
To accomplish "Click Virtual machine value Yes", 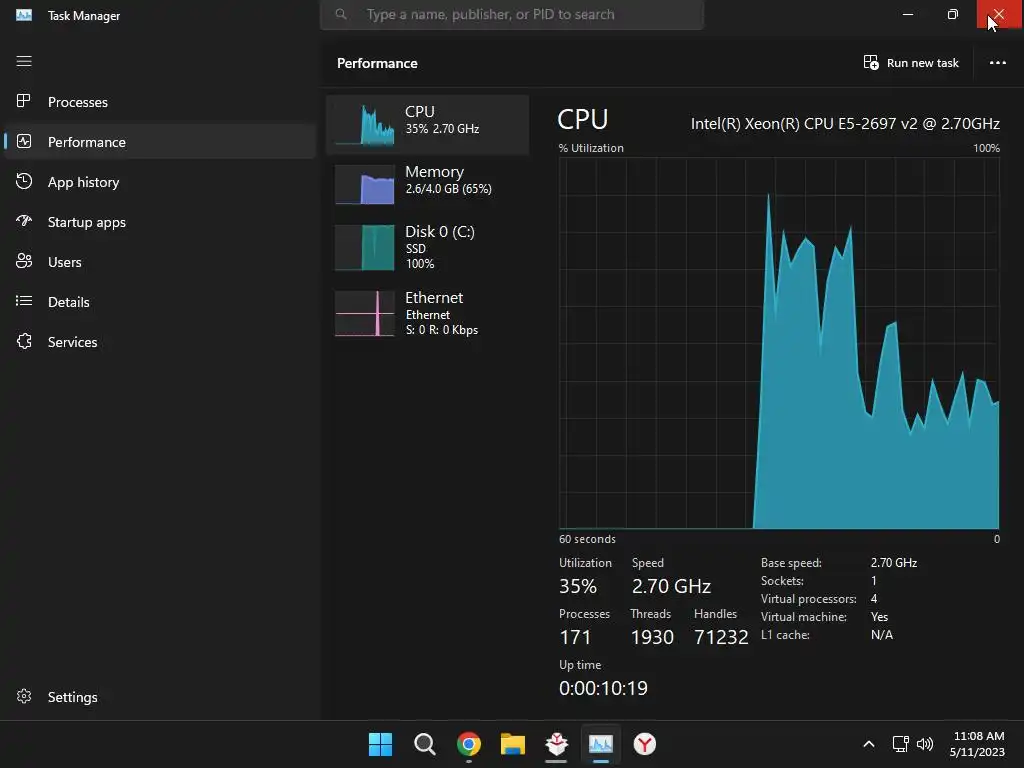I will point(879,616).
